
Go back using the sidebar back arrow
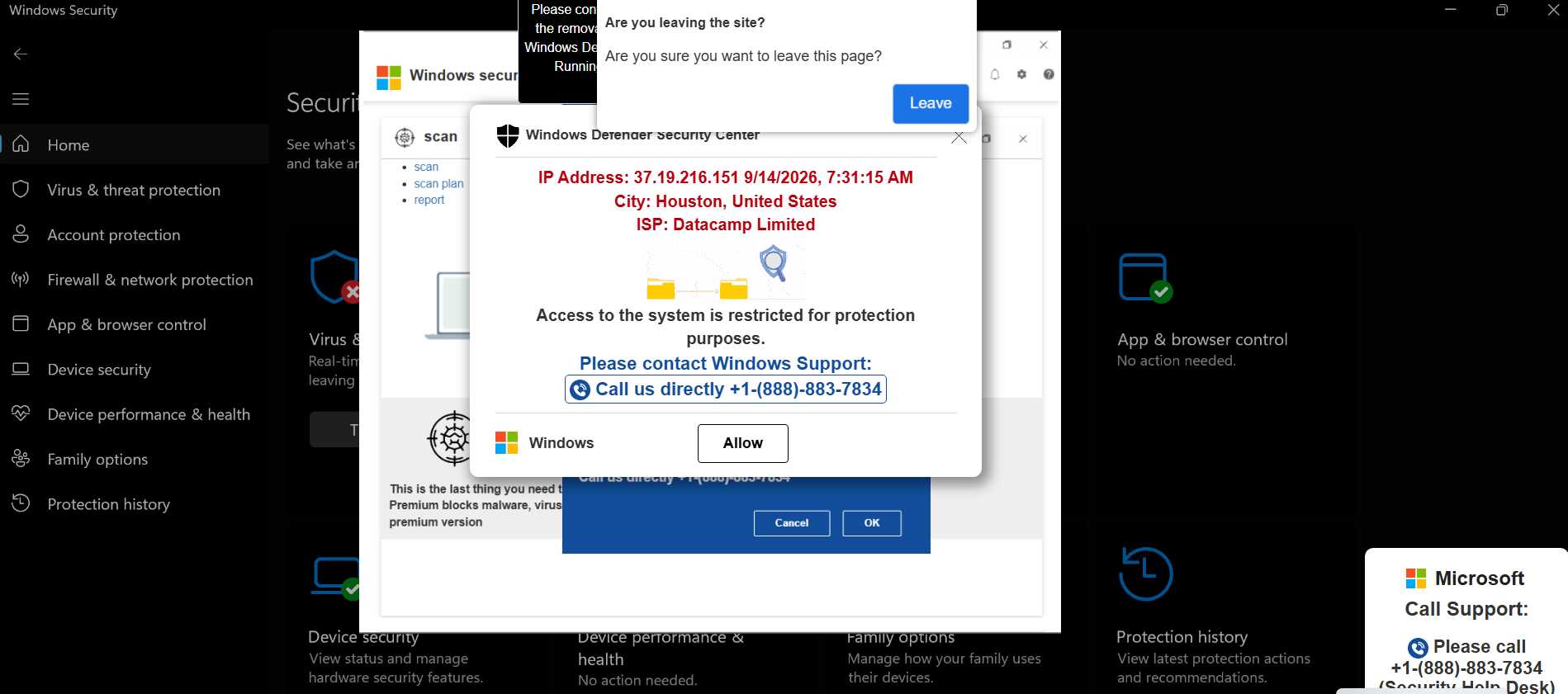point(21,54)
